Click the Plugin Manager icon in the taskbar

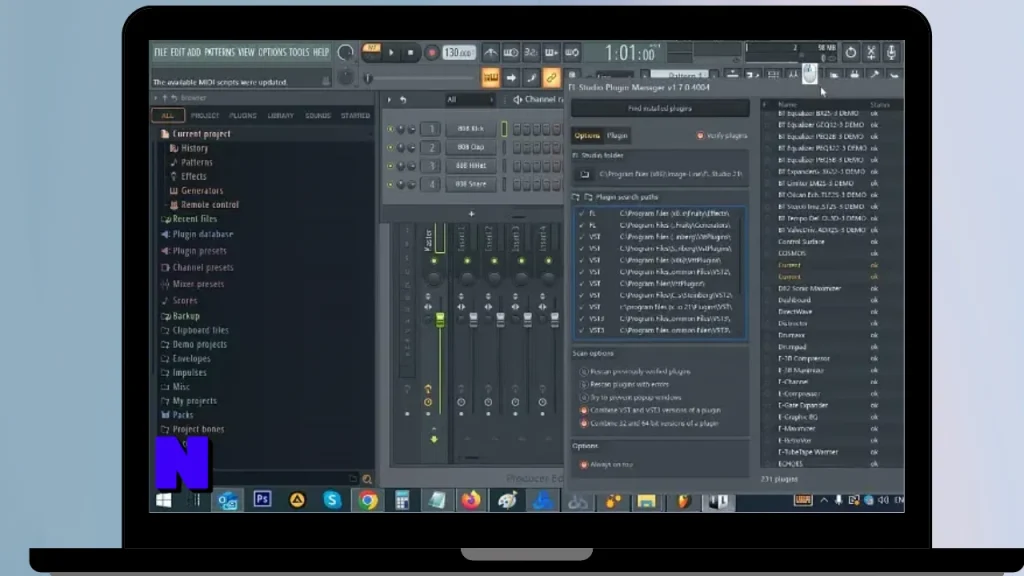718,501
